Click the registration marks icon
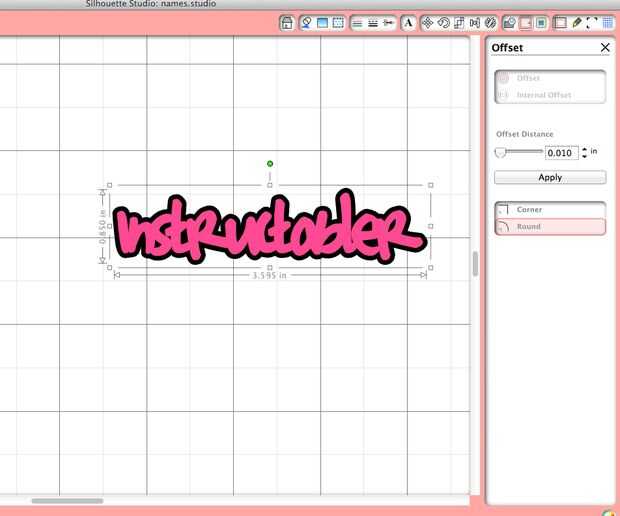 tap(592, 23)
